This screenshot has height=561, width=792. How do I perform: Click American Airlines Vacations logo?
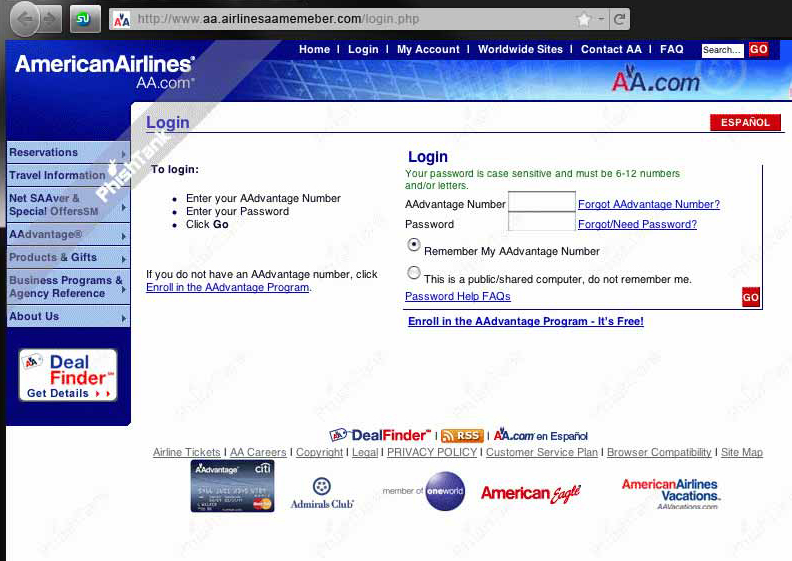(x=672, y=494)
